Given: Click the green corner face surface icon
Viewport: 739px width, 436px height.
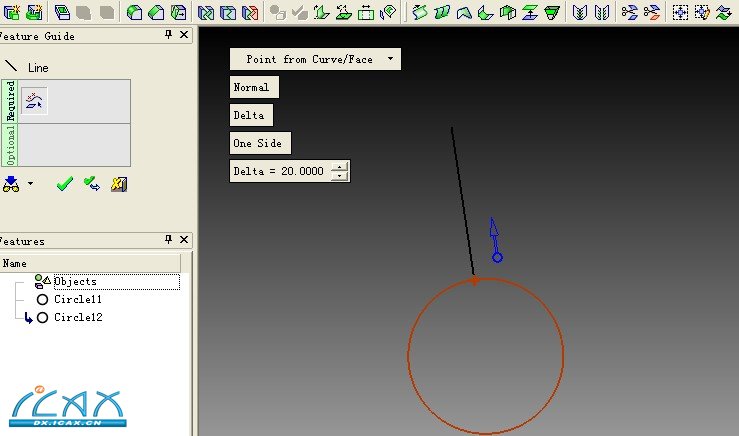Looking at the screenshot, I should coord(485,12).
